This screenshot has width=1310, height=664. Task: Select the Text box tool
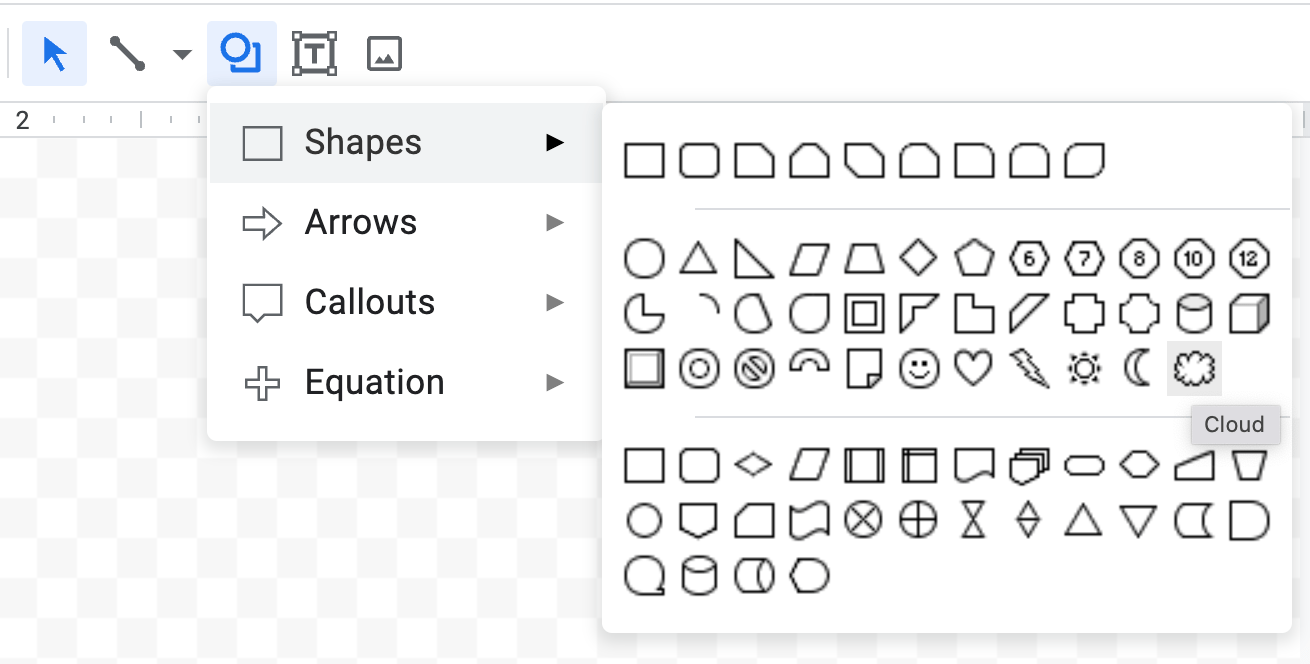tap(314, 53)
